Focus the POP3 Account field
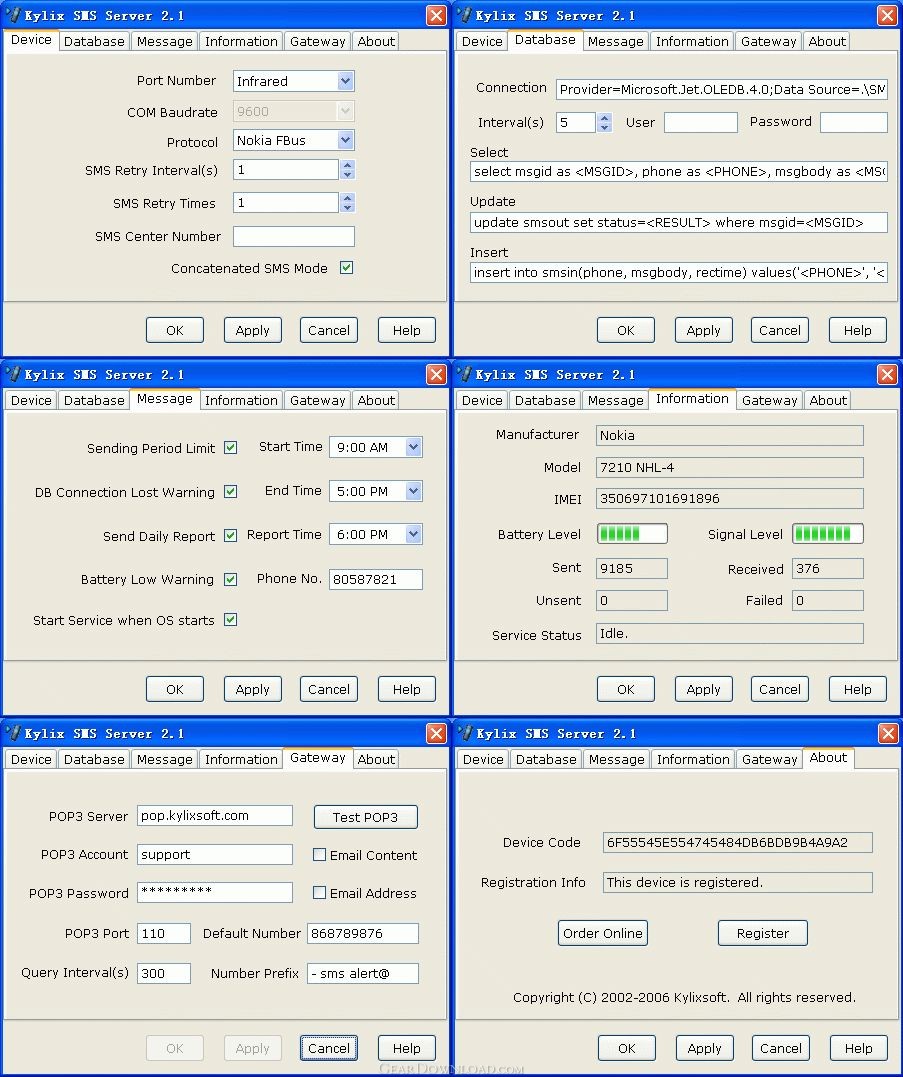The height and width of the screenshot is (1077, 903). [x=215, y=854]
